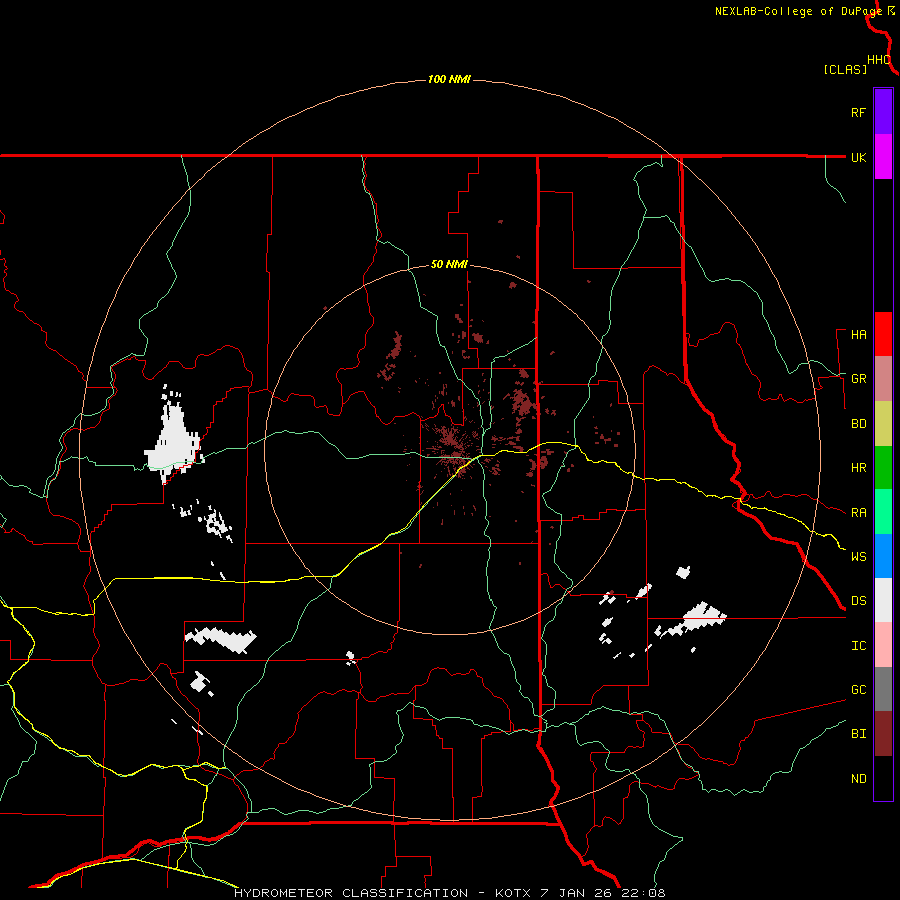Image resolution: width=900 pixels, height=900 pixels.
Task: Click the BD legend label
Action: (x=858, y=424)
